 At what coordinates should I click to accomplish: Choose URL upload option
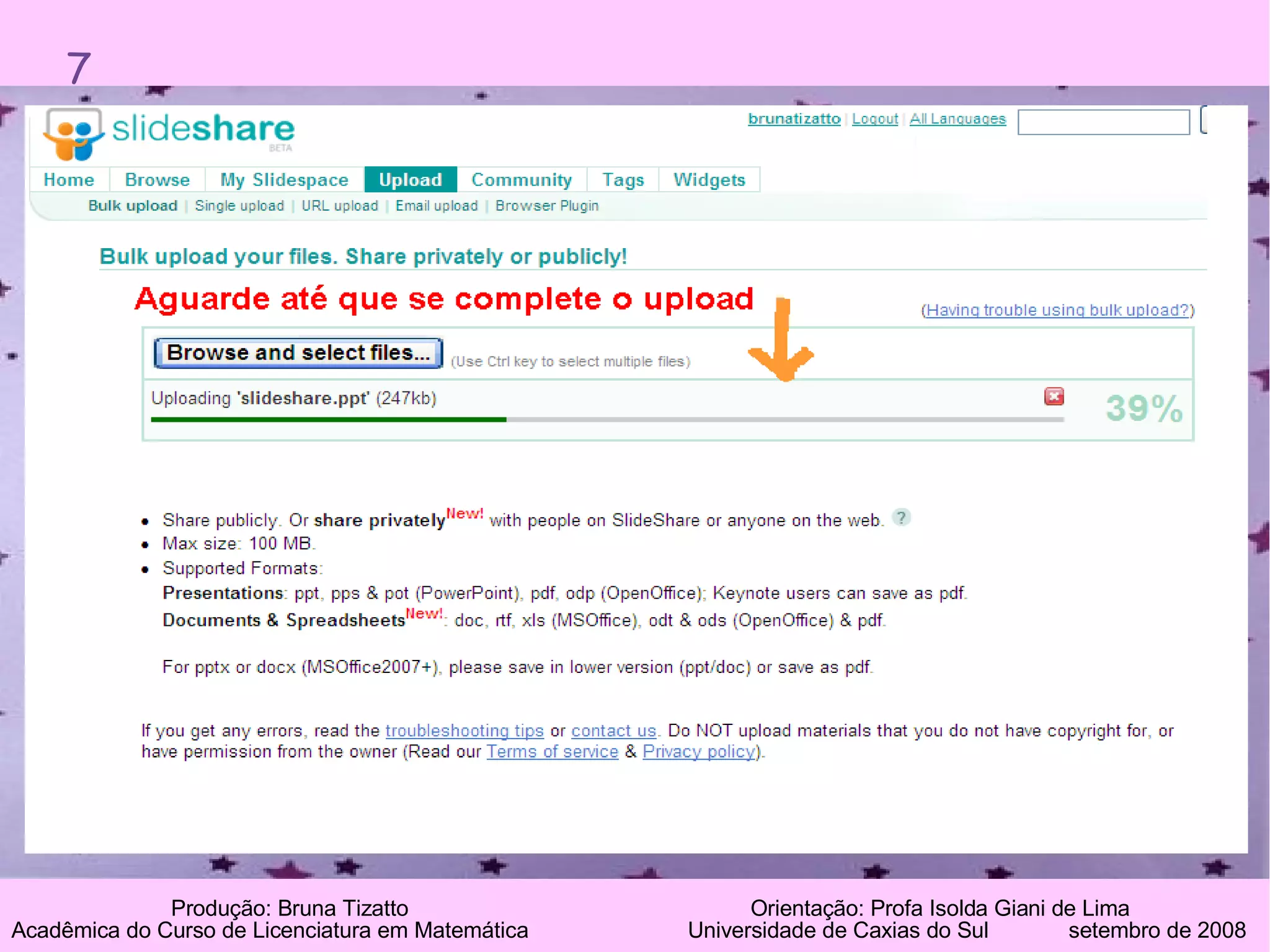click(339, 206)
